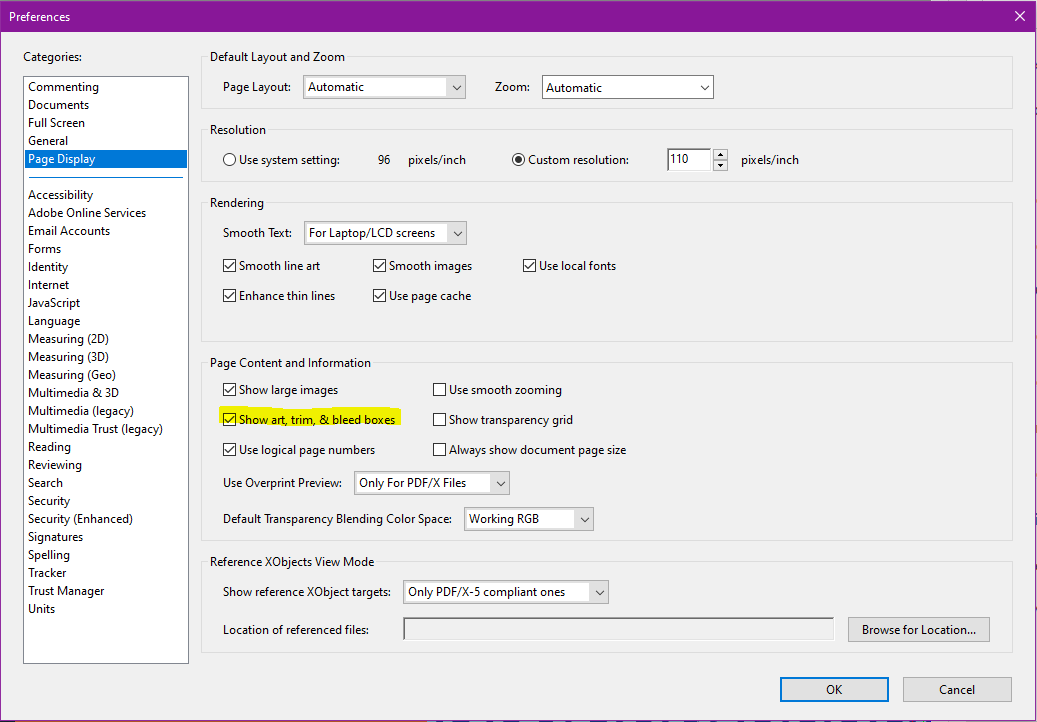The height and width of the screenshot is (722, 1037).
Task: Select the Tracker category
Action: coord(47,573)
